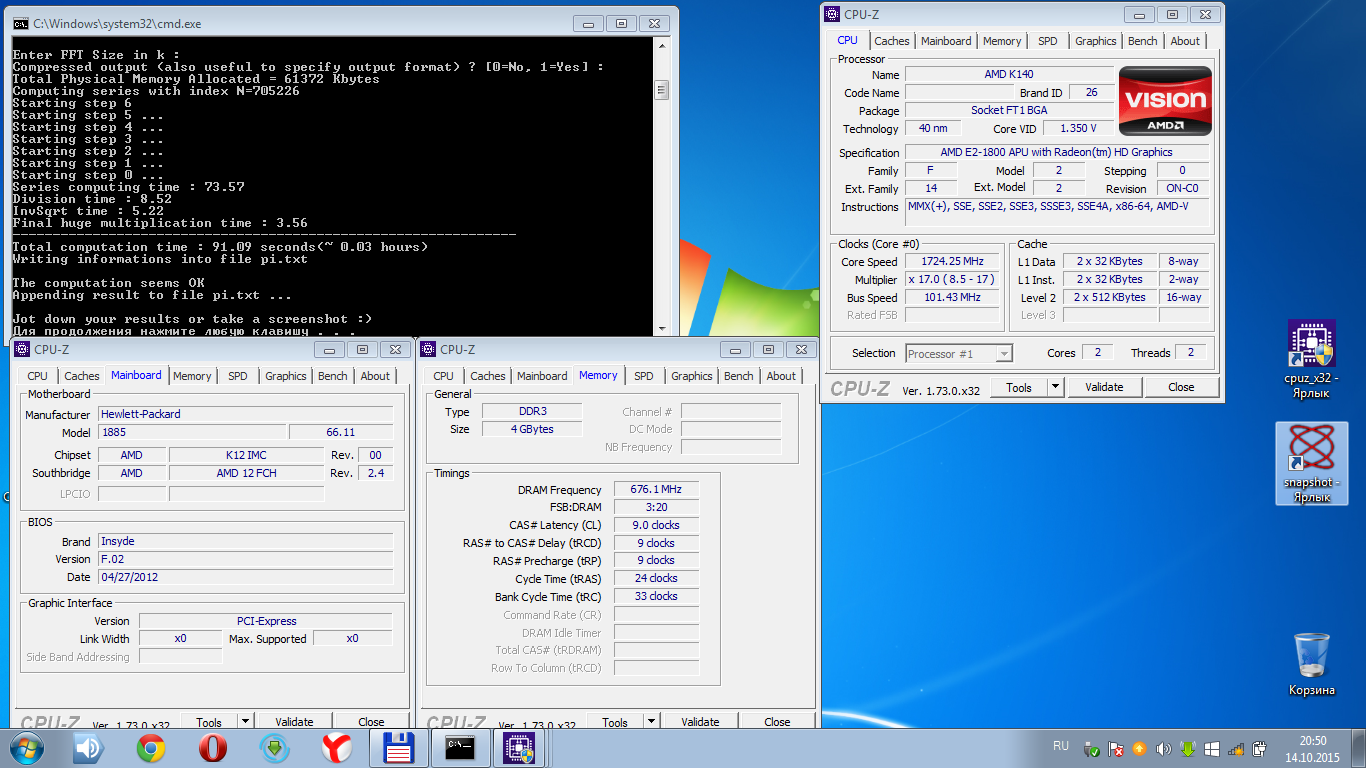
Task: Open the Action Center flag tray icon
Action: coord(1116,748)
